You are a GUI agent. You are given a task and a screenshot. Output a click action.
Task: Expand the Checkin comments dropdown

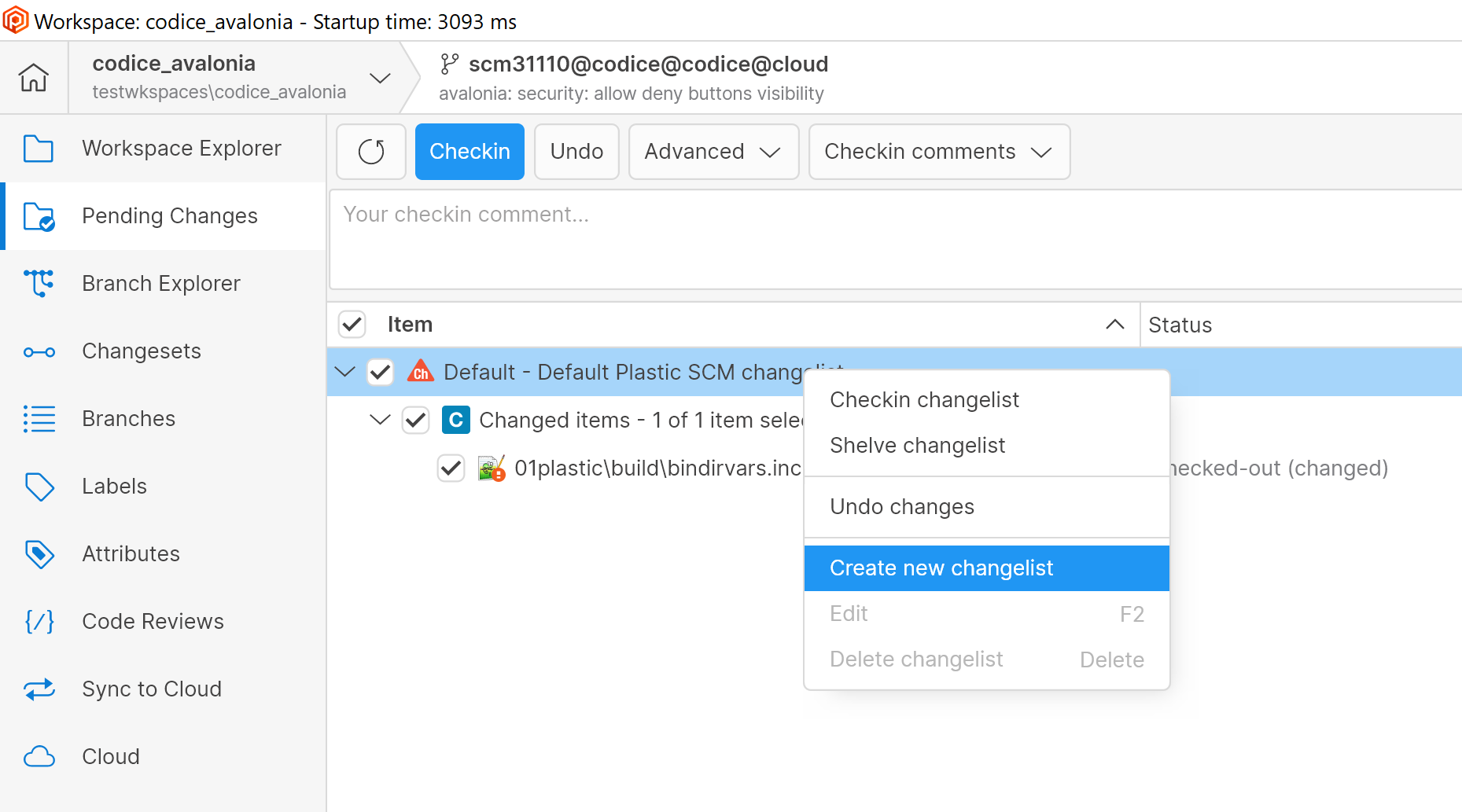click(938, 151)
